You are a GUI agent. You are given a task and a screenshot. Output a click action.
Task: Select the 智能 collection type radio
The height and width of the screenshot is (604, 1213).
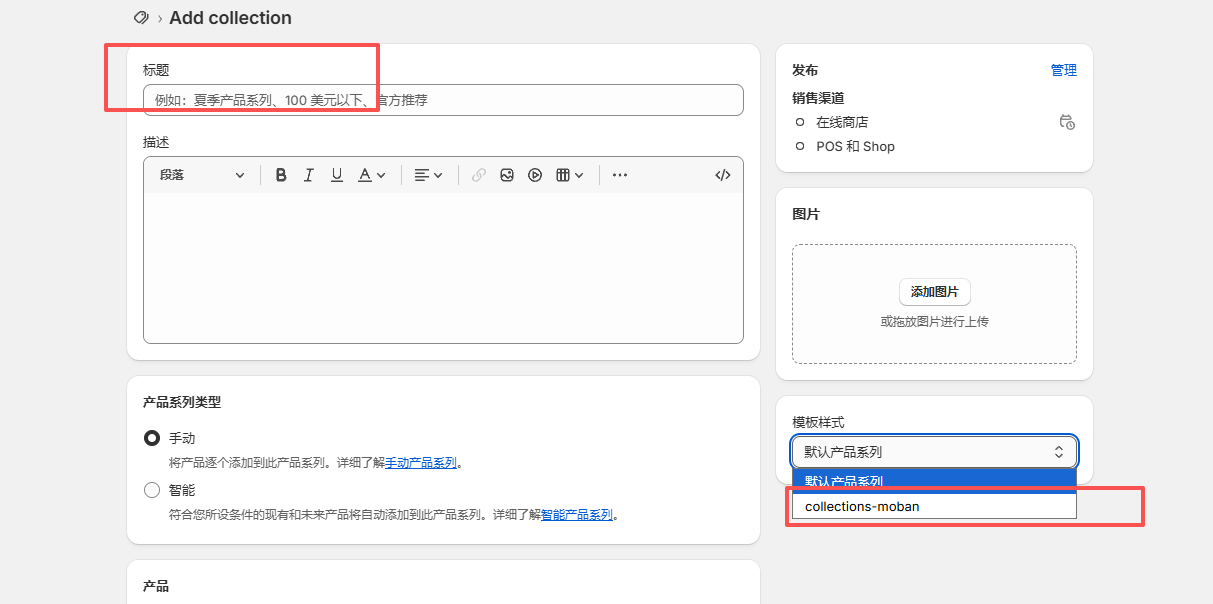pyautogui.click(x=152, y=490)
